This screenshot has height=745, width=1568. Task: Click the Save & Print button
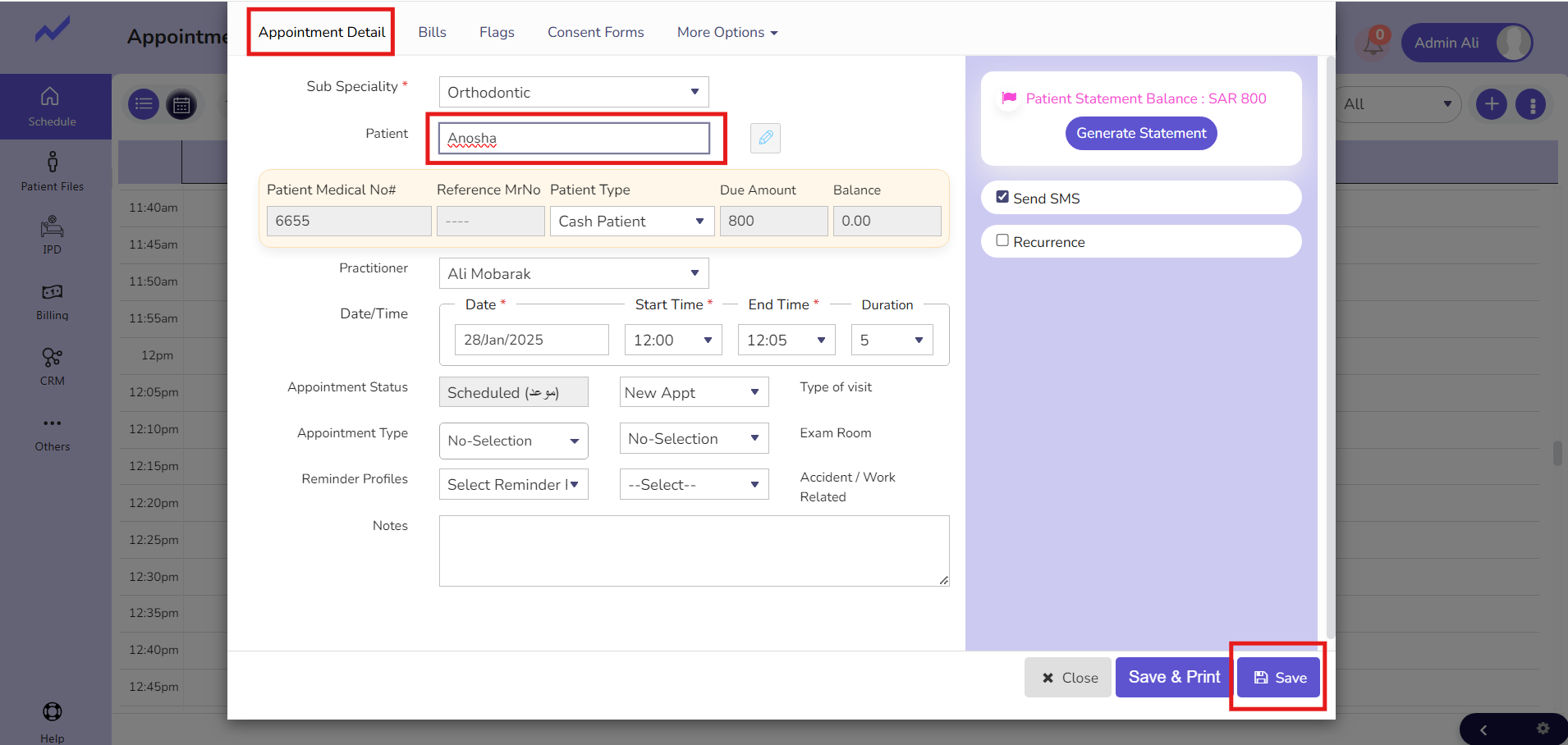1173,677
